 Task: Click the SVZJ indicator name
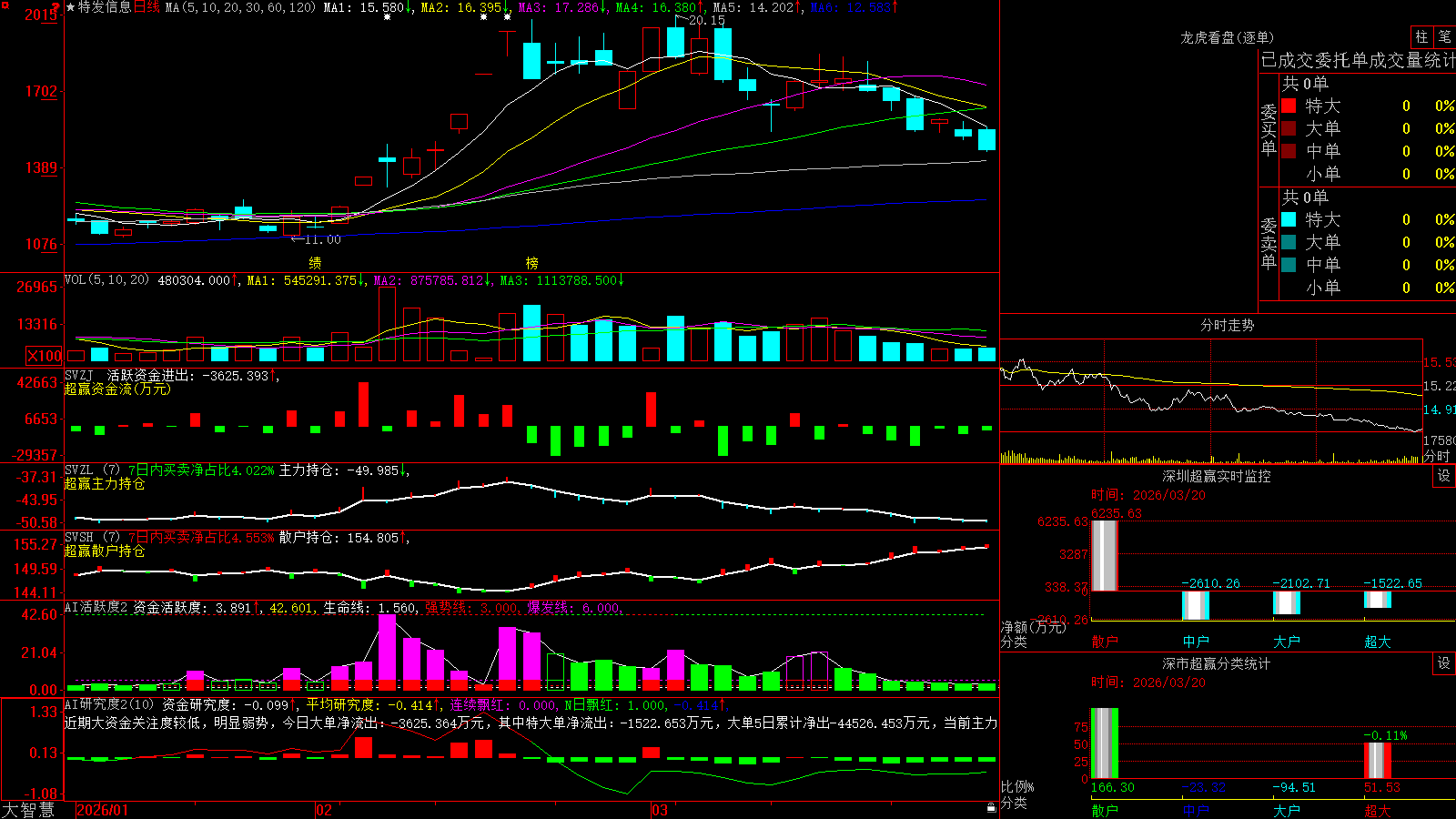tap(79, 375)
